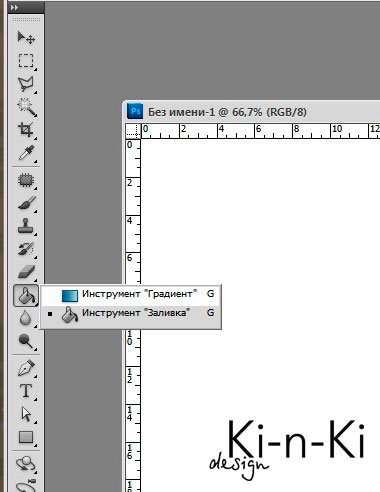Select the Rectangle shape tool
This screenshot has width=380, height=492.
coord(26,437)
